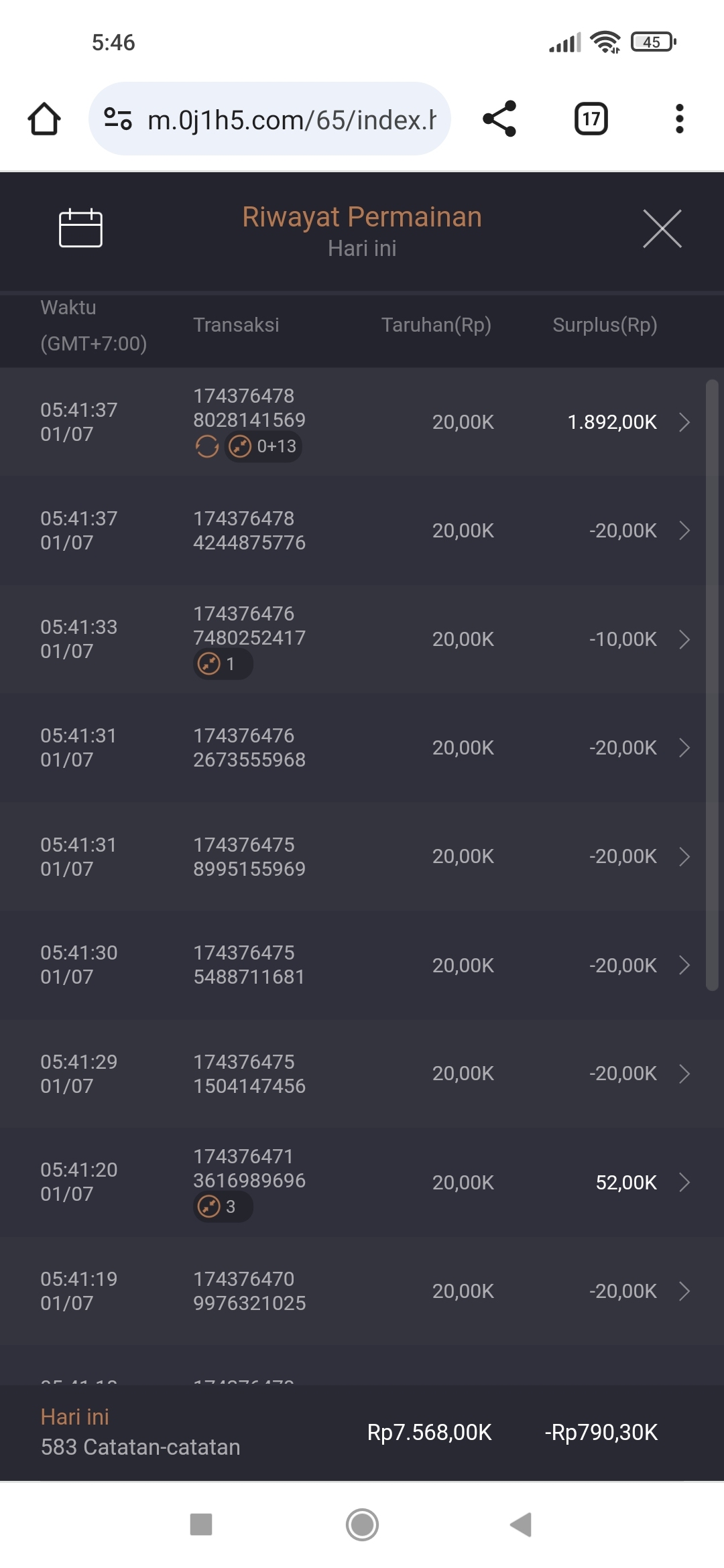This screenshot has width=724, height=1568.
Task: Tap the respin circular arrow icon
Action: pyautogui.click(x=207, y=446)
